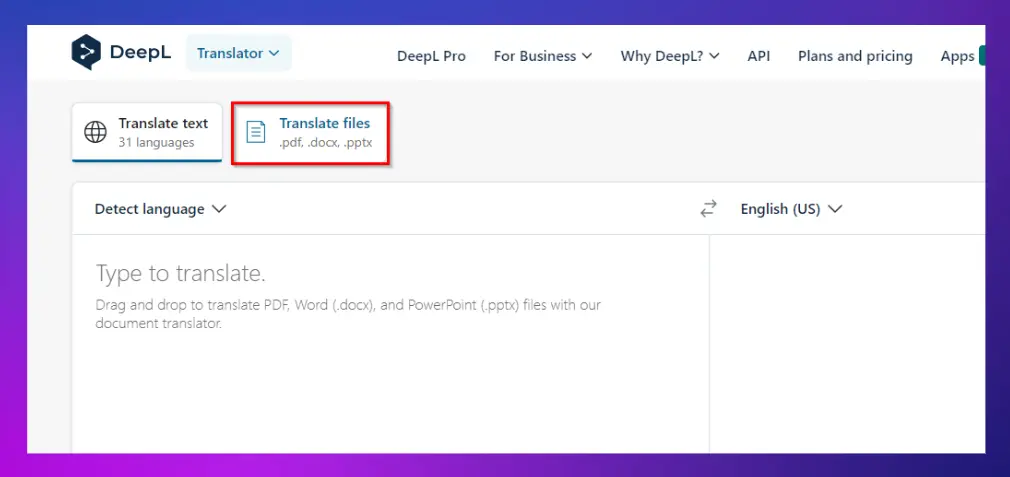Click the translation output panel

pyautogui.click(x=848, y=344)
